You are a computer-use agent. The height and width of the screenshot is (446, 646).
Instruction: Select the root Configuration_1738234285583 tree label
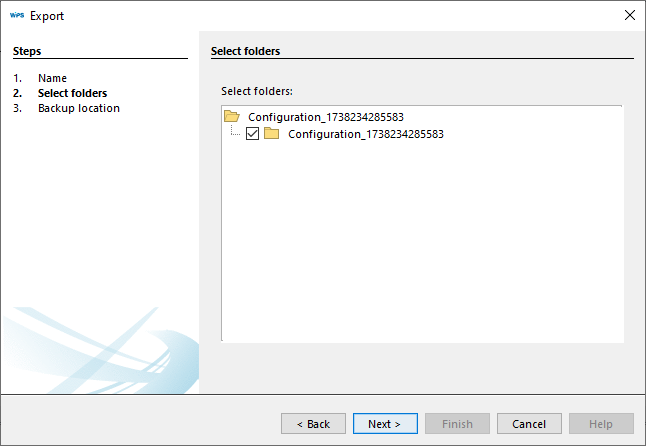tap(325, 117)
